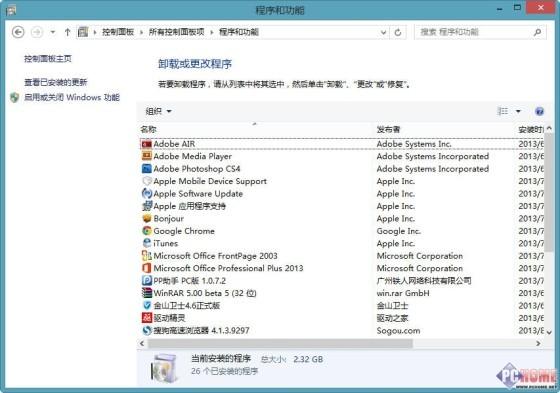Click the vertical scrollbar down arrow
The width and height of the screenshot is (560, 393).
[x=549, y=332]
